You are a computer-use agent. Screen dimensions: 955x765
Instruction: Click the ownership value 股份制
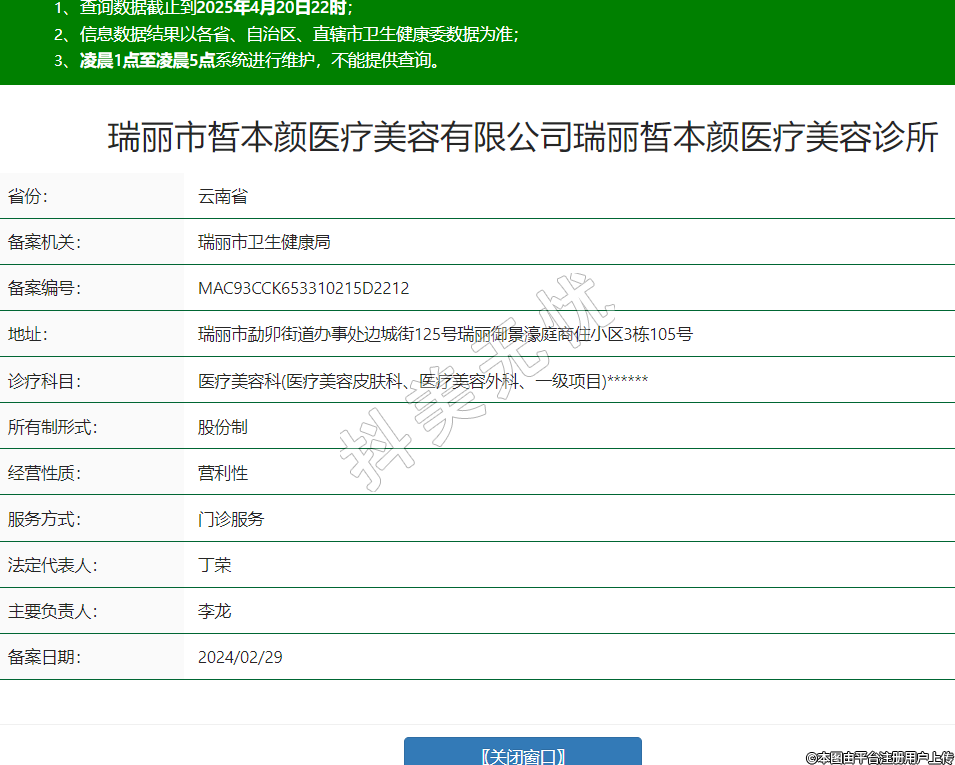[x=223, y=427]
